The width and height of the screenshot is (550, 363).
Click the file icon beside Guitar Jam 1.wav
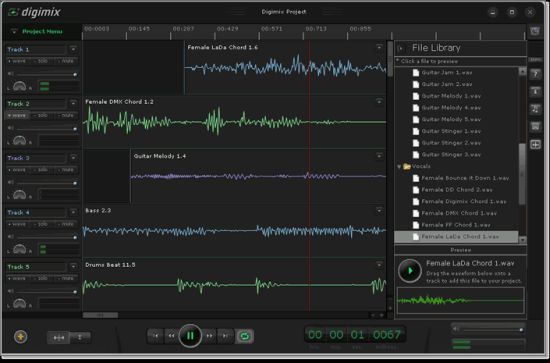click(416, 73)
